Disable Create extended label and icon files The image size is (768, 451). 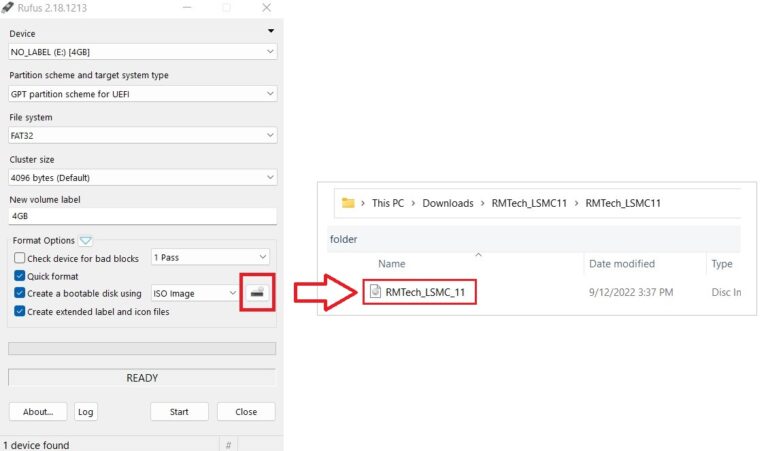(x=20, y=311)
